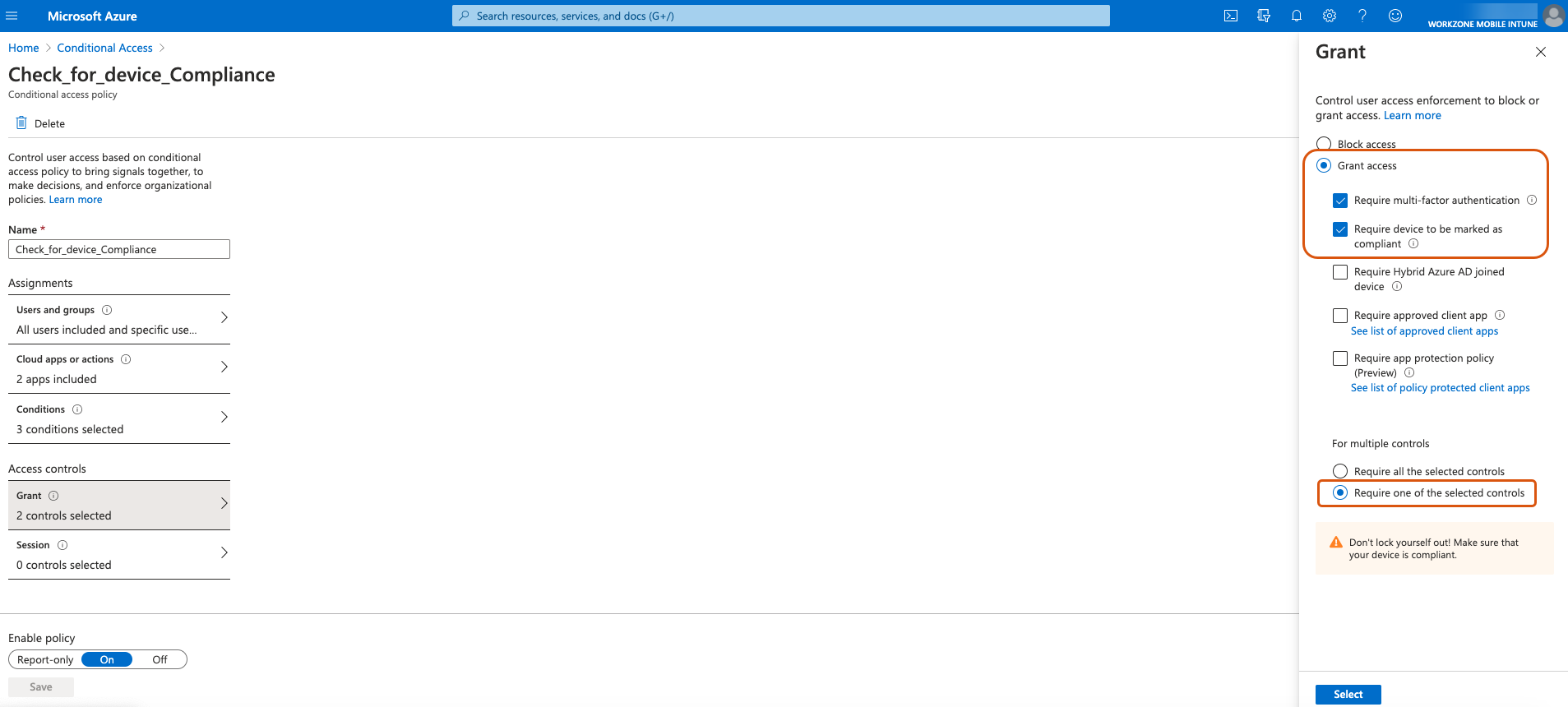Set Enable policy to Report-only
1568x707 pixels.
[45, 659]
